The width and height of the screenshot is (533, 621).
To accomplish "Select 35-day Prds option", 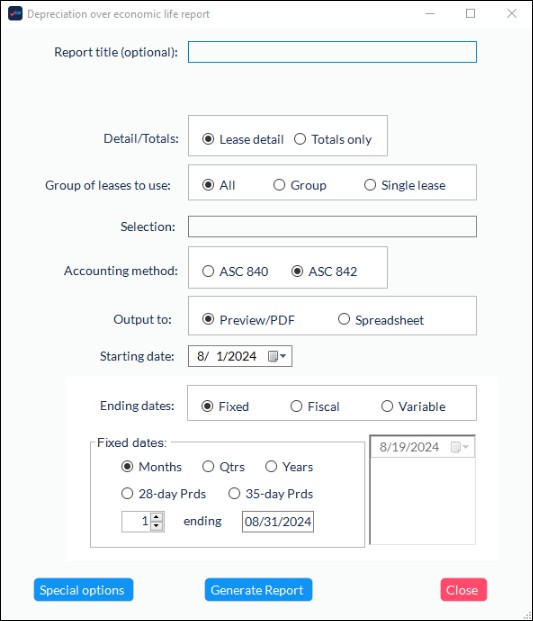I will coord(271,494).
